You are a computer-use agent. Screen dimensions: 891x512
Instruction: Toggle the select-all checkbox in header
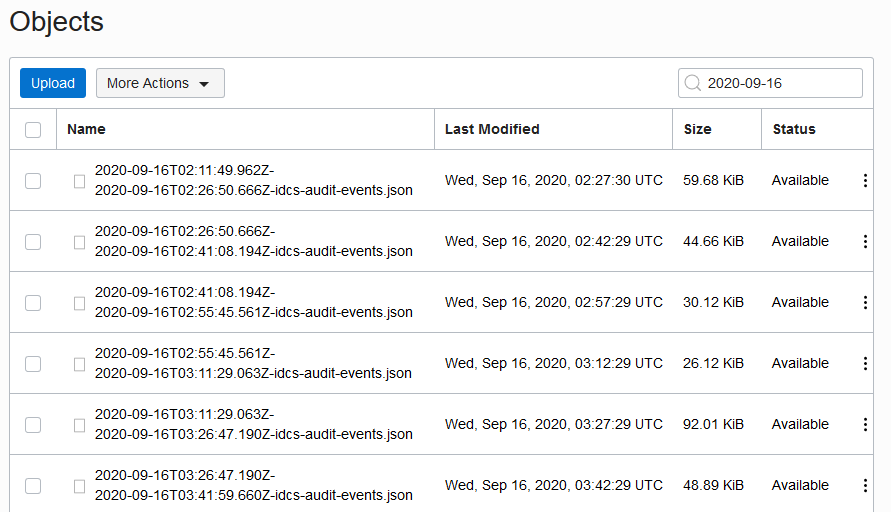click(33, 130)
